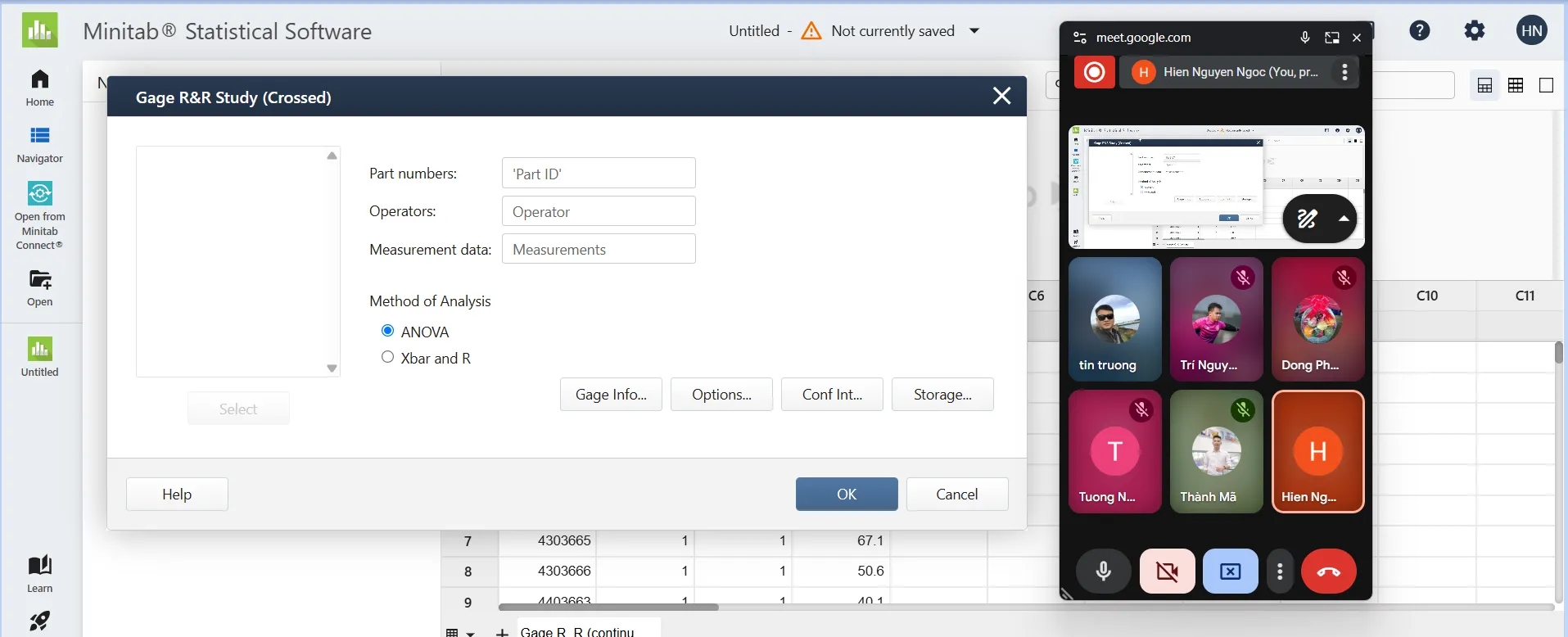Select the Xbar and R method
The image size is (1568, 637).
(388, 357)
